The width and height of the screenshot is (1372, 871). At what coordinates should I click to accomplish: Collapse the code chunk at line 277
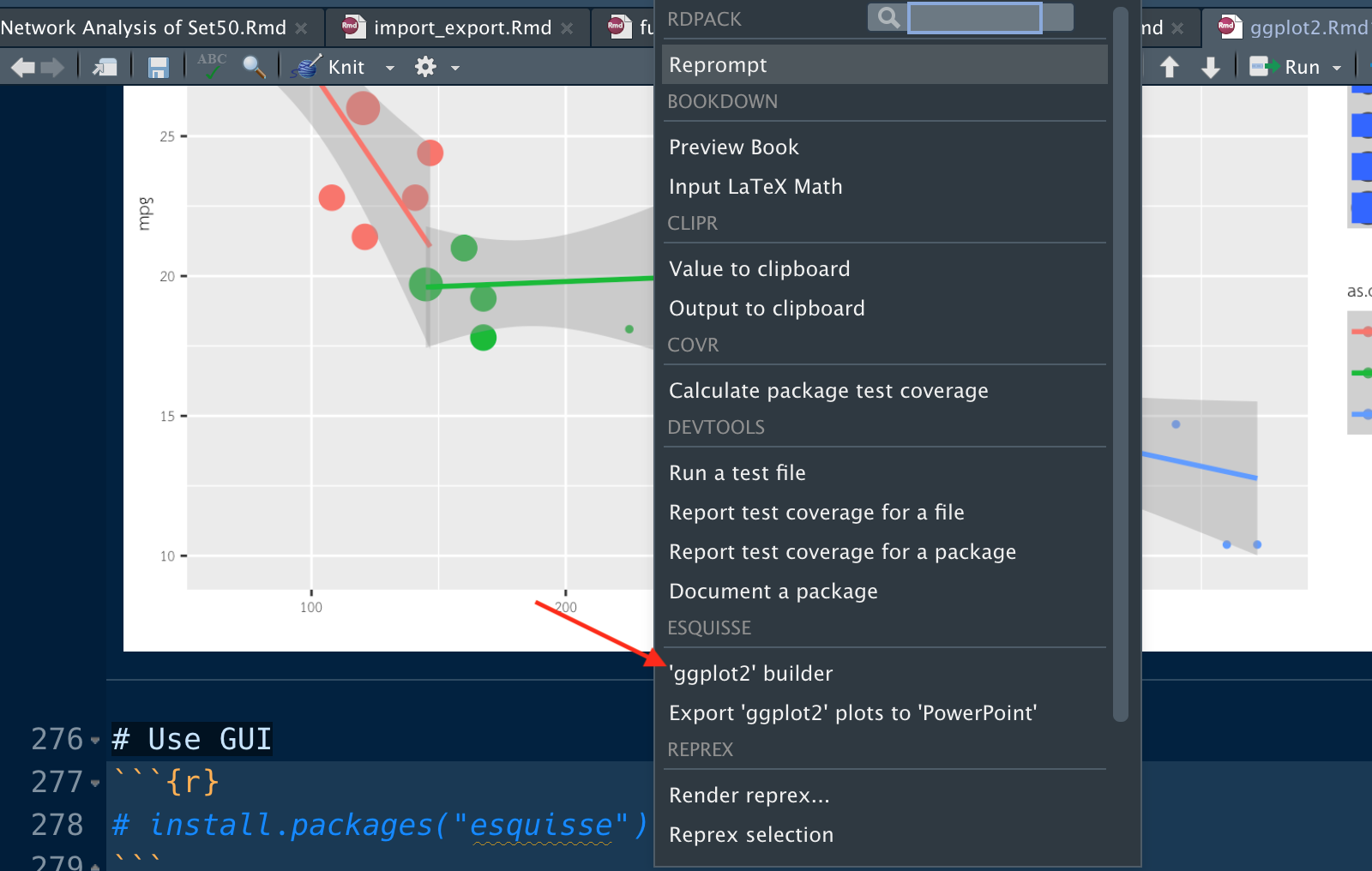(x=95, y=783)
